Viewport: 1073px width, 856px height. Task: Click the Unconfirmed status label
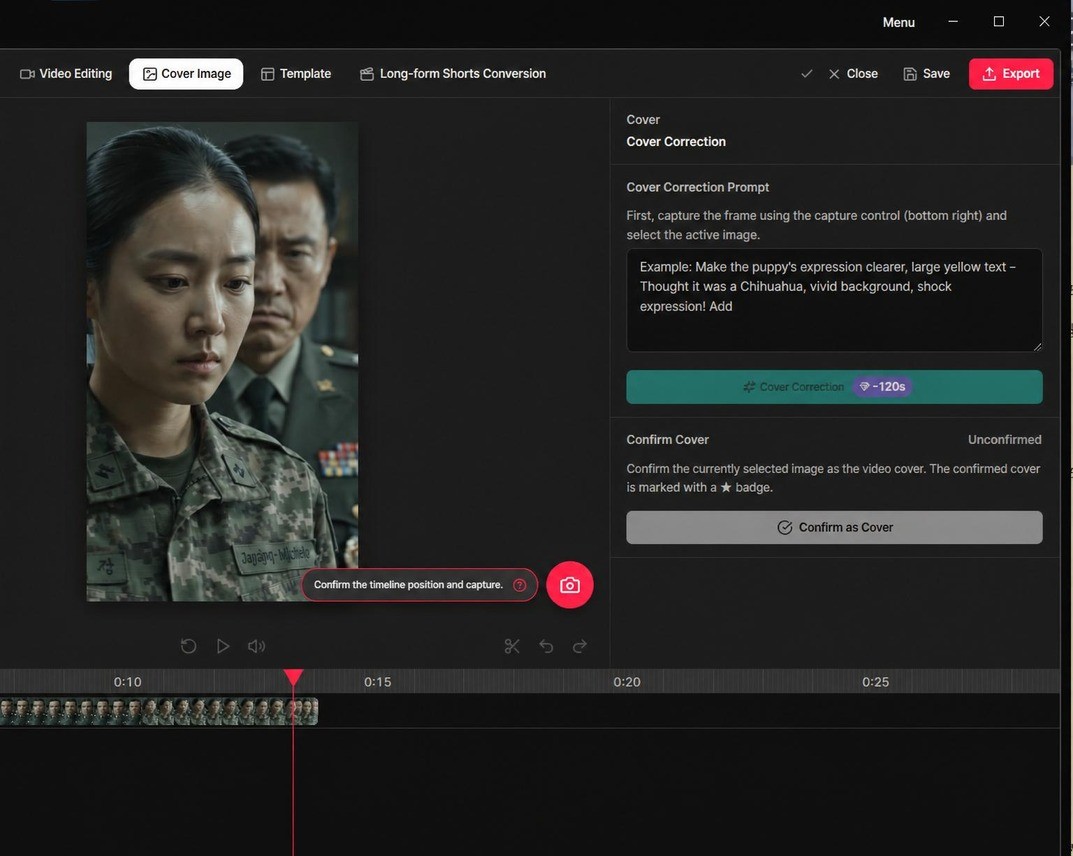pos(1005,440)
